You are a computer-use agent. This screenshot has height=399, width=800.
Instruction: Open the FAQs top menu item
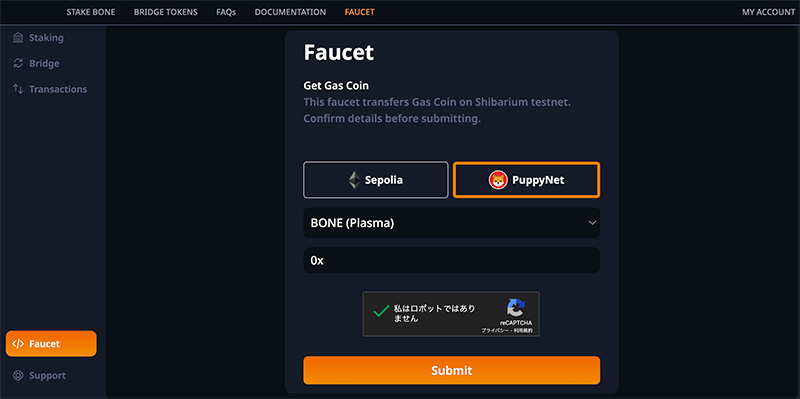226,12
